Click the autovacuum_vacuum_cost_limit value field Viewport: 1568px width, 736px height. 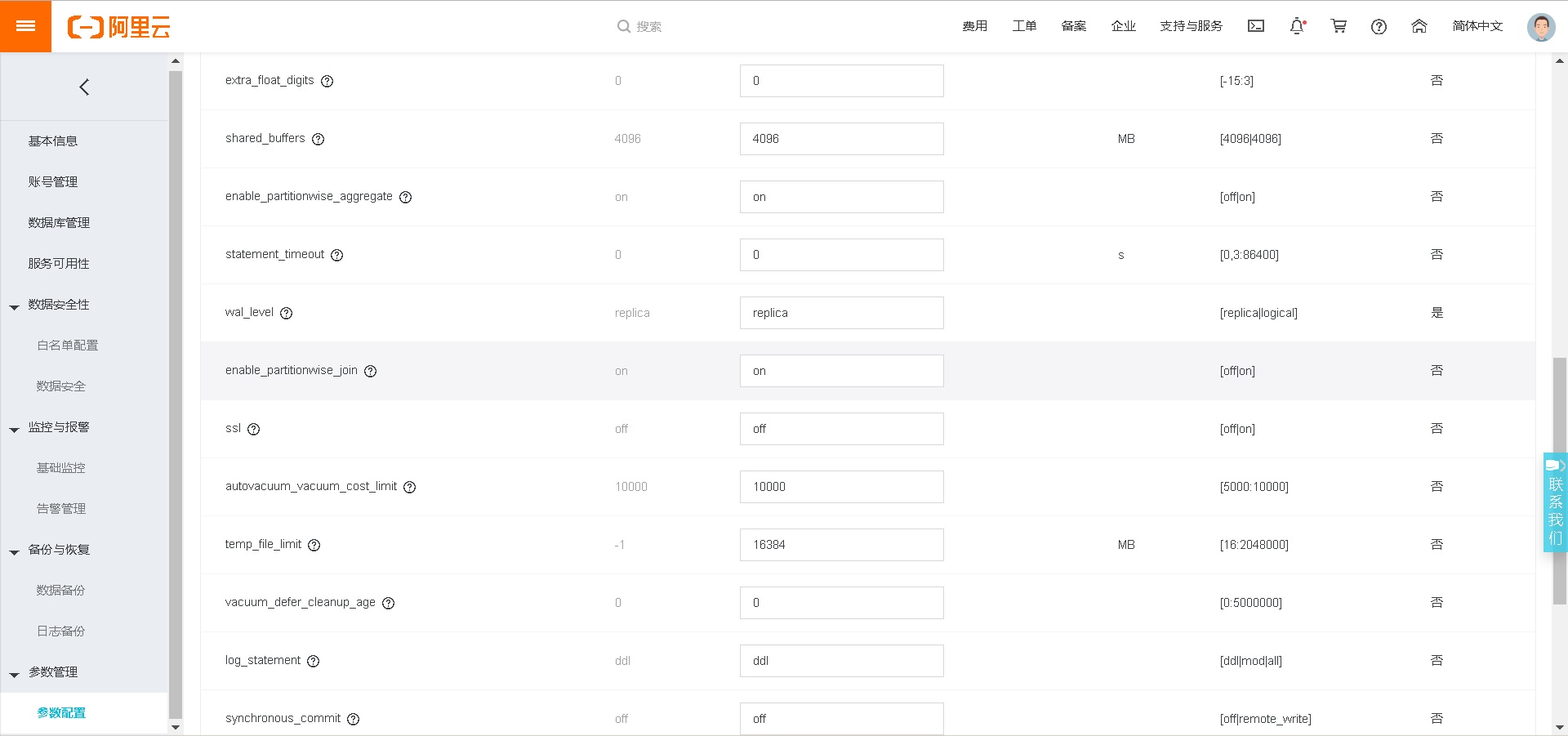842,487
